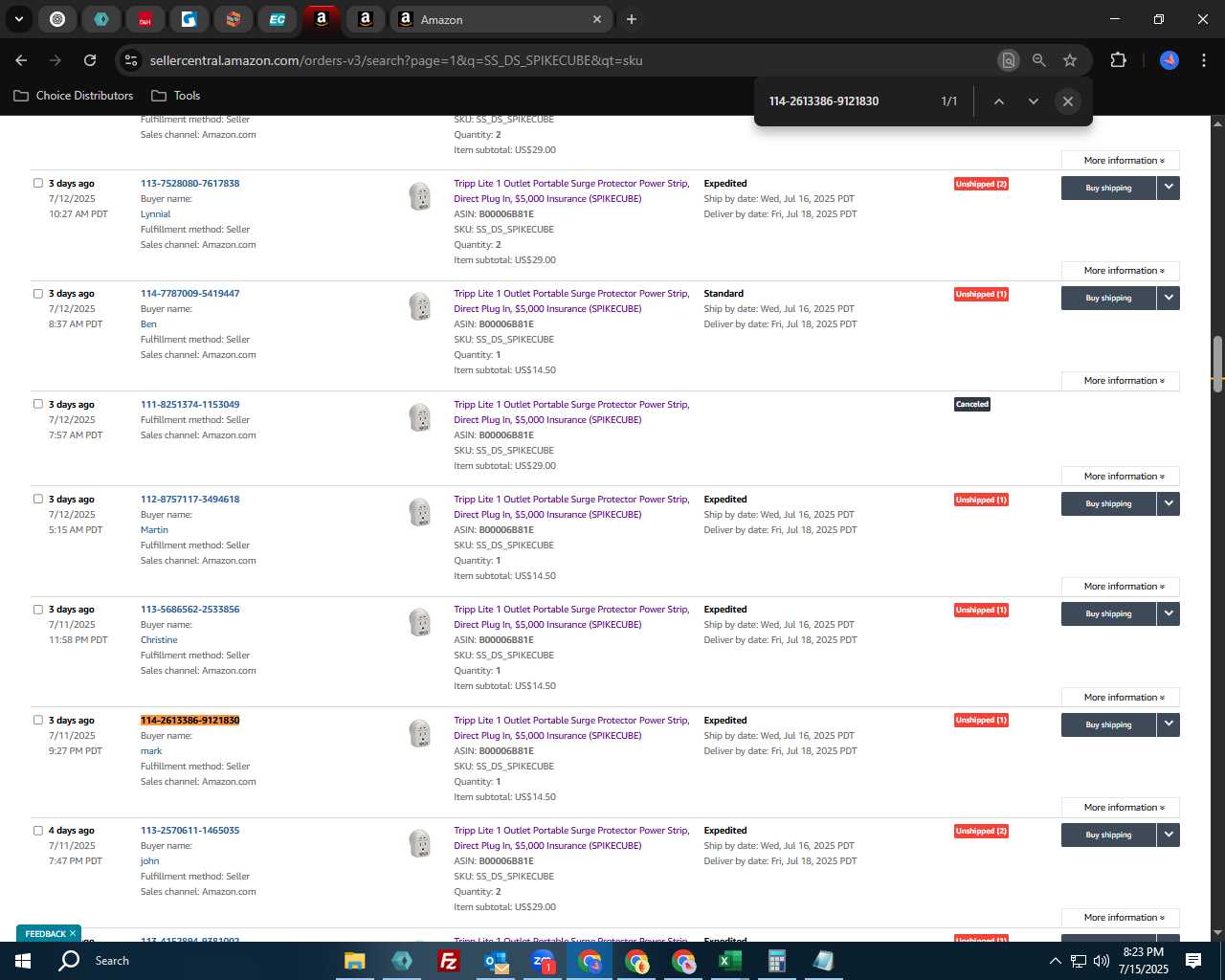Image resolution: width=1225 pixels, height=980 pixels.
Task: Open Tripp Lite product link in Martin's order
Action: click(571, 506)
